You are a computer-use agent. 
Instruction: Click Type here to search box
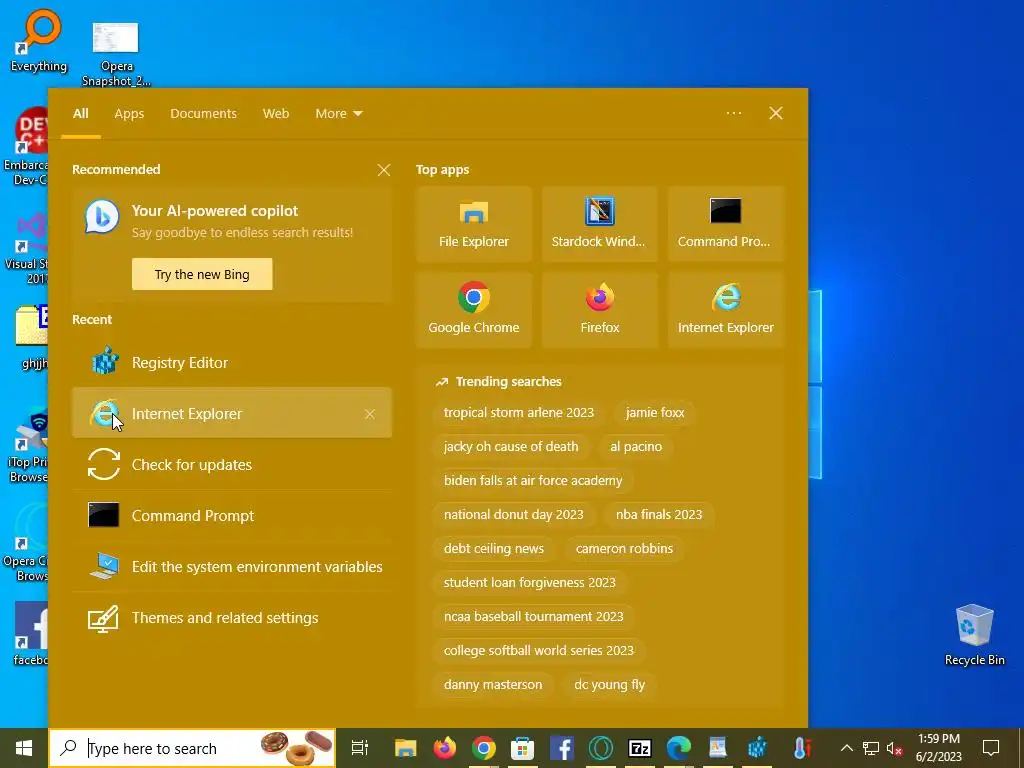(192, 748)
